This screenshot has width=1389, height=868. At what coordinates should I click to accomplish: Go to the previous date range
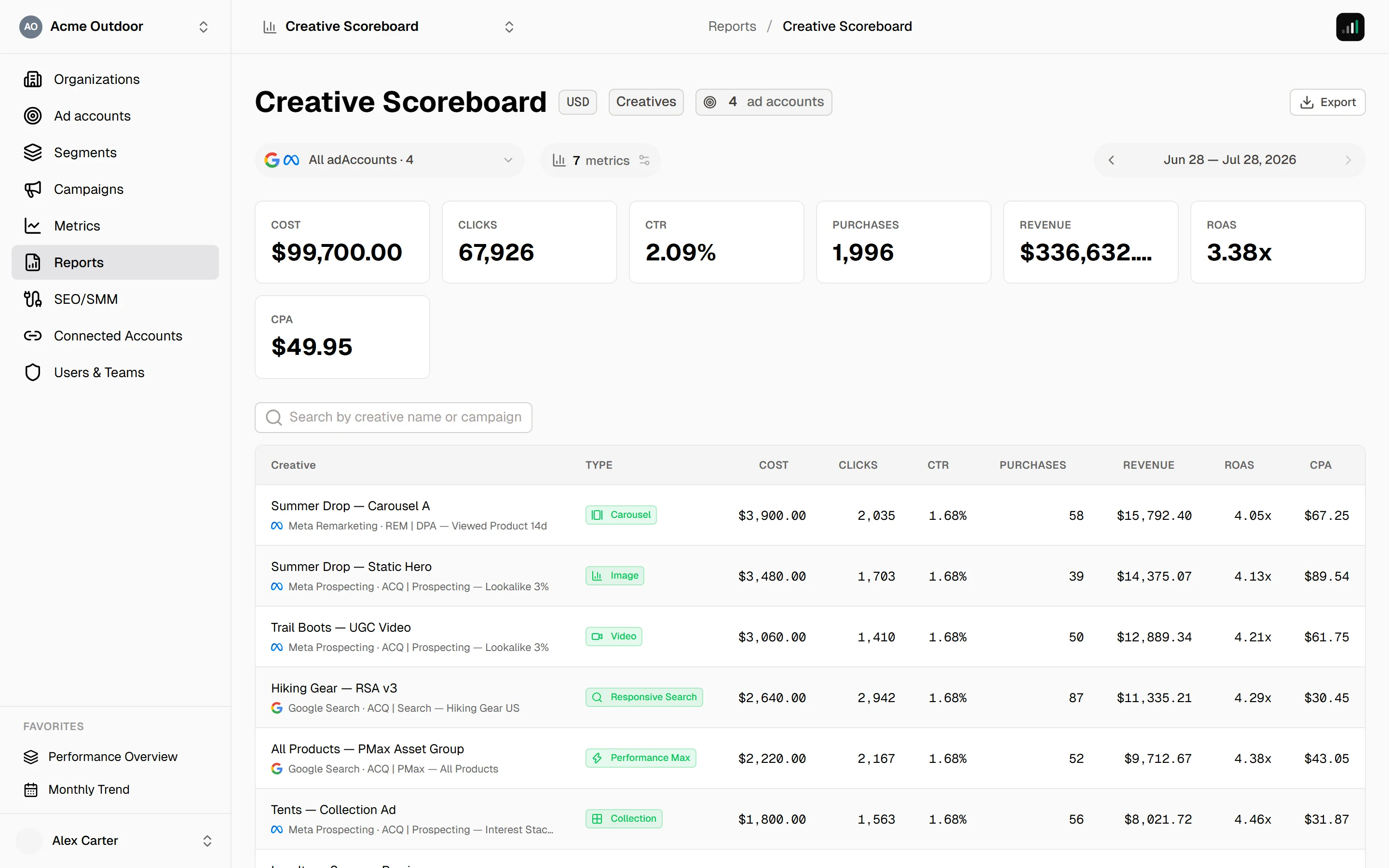1111,160
